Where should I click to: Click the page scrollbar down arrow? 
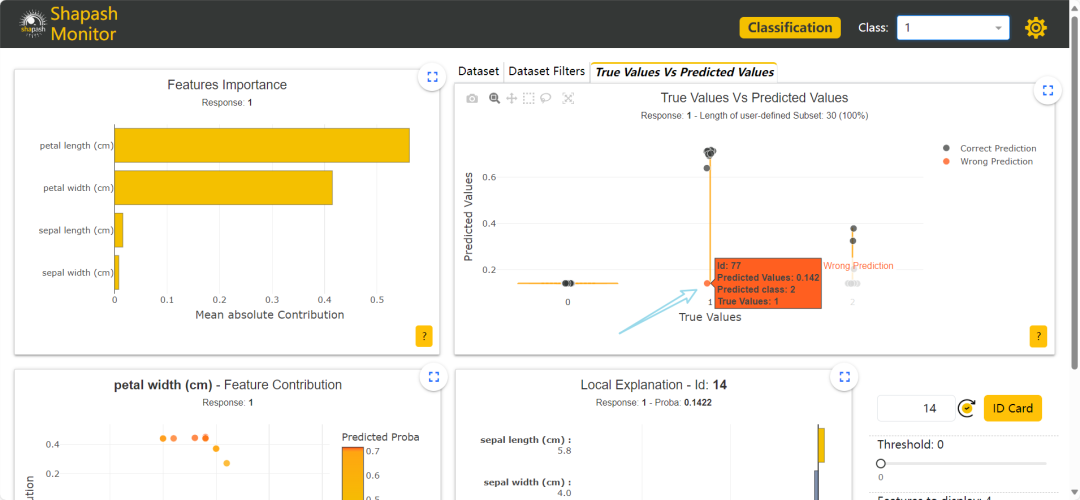coord(1074,493)
